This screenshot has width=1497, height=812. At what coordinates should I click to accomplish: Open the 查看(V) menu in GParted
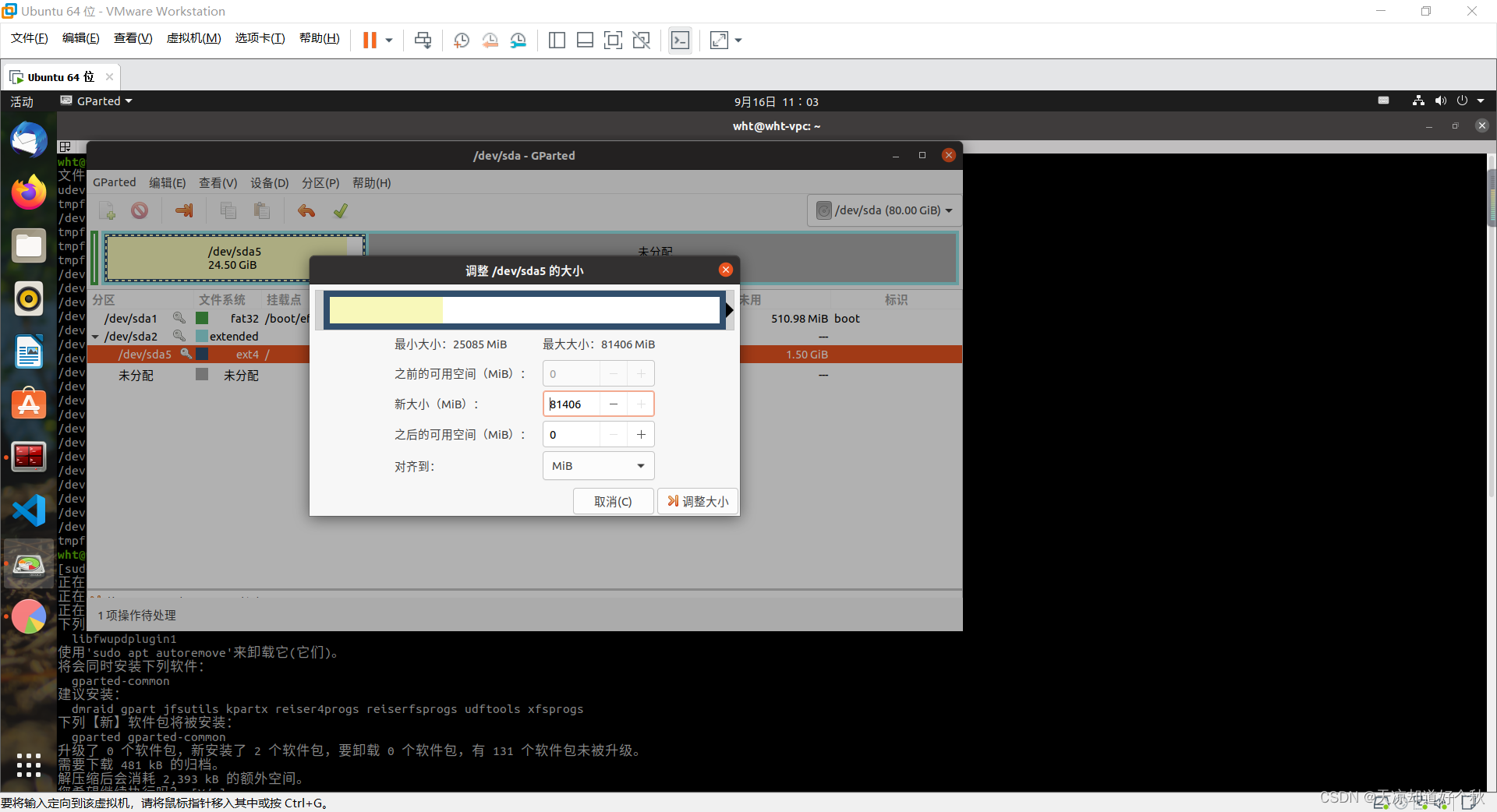(218, 182)
